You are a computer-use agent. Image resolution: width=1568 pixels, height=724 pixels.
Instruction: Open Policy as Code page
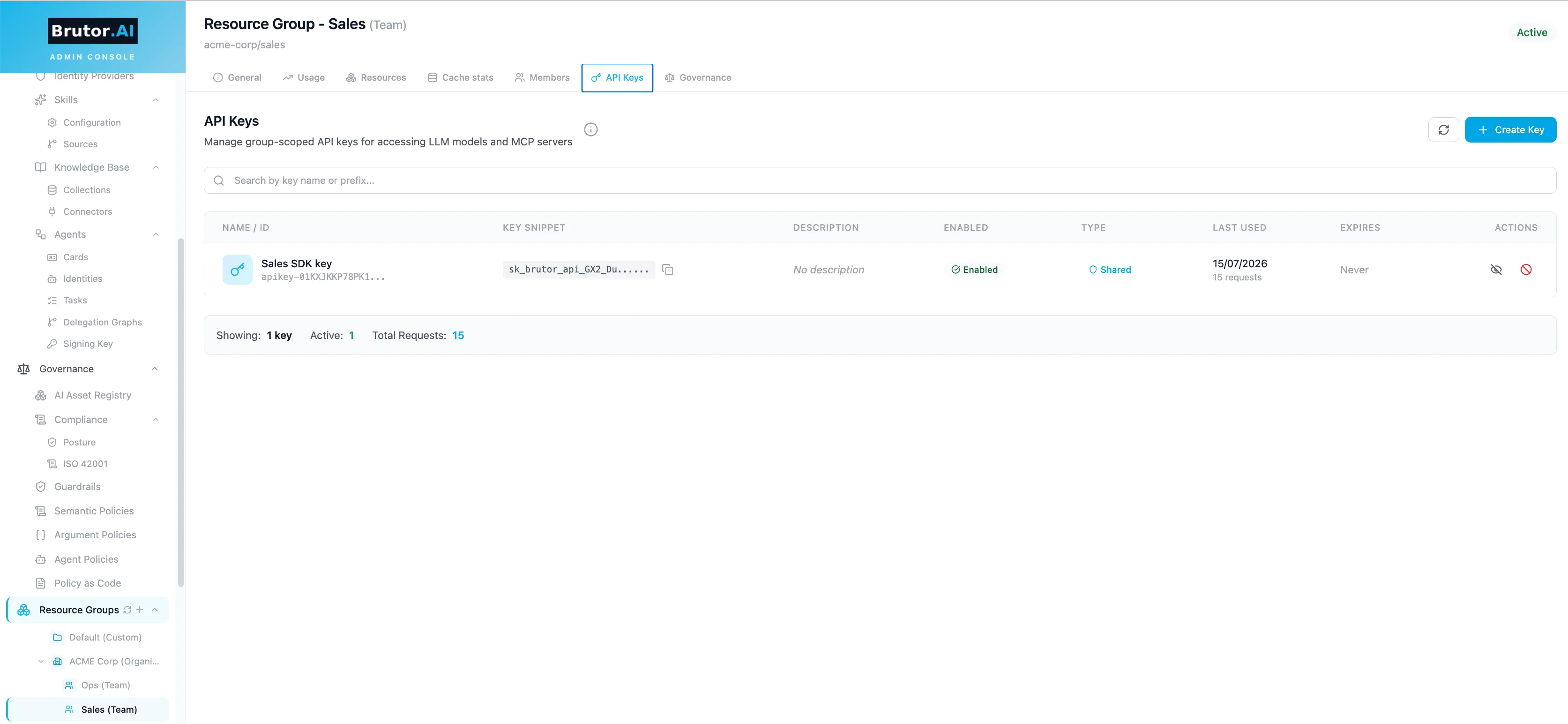point(87,583)
